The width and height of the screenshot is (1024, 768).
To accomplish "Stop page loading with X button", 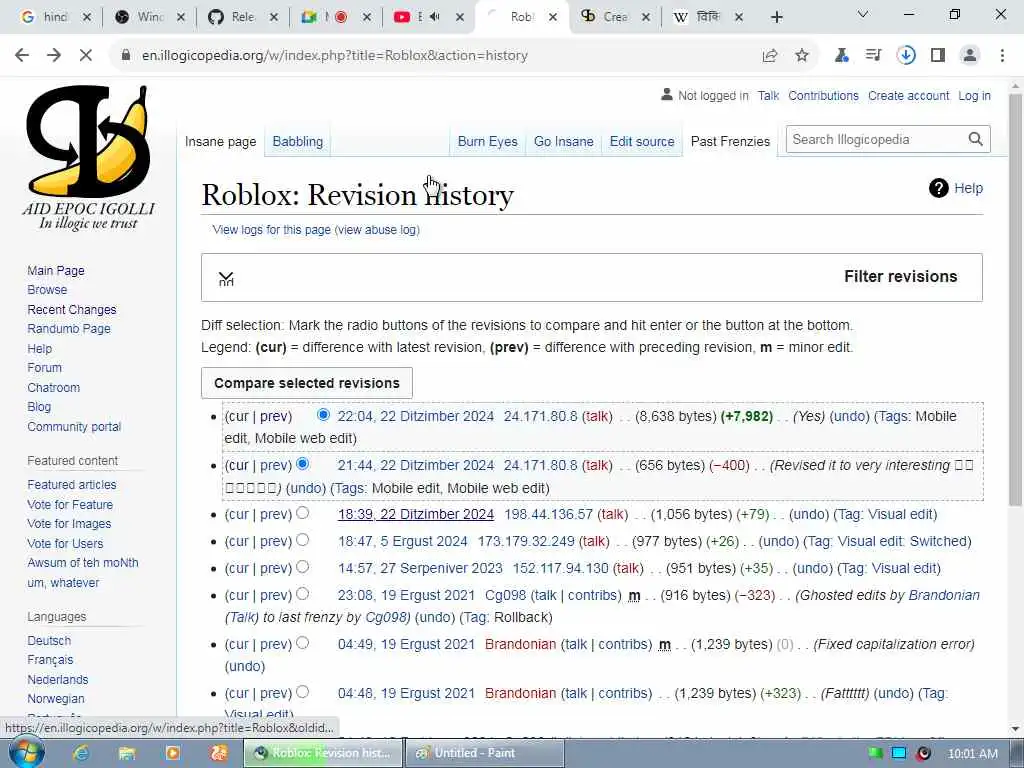I will point(86,56).
